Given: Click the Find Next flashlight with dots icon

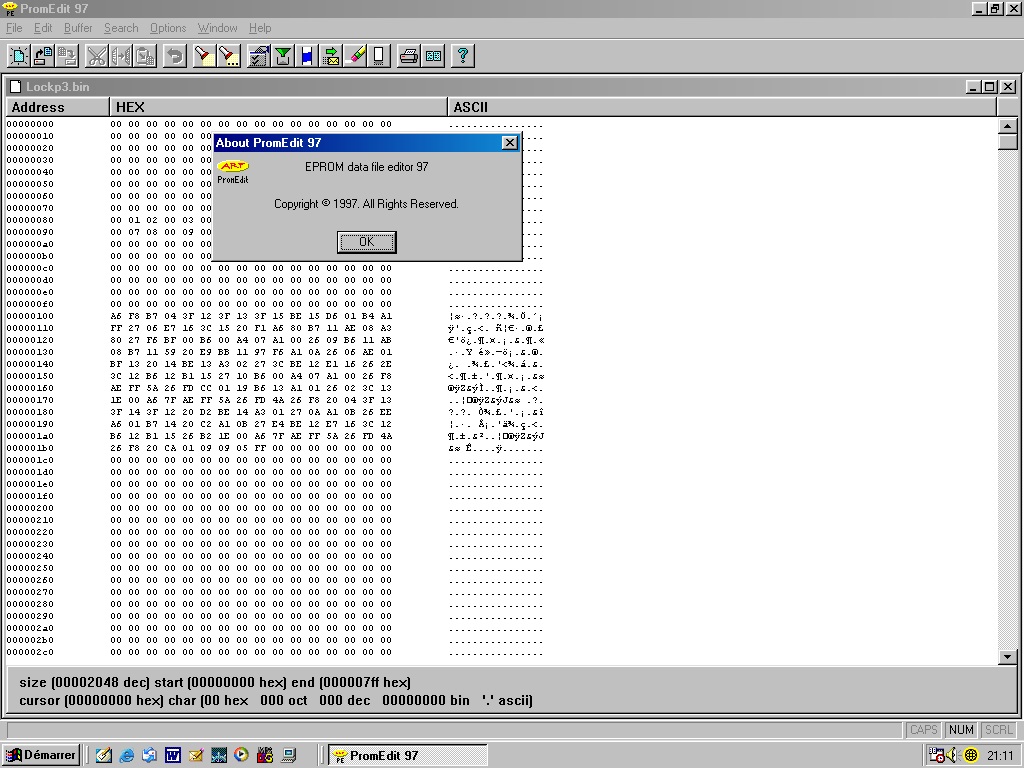Looking at the screenshot, I should coord(229,56).
